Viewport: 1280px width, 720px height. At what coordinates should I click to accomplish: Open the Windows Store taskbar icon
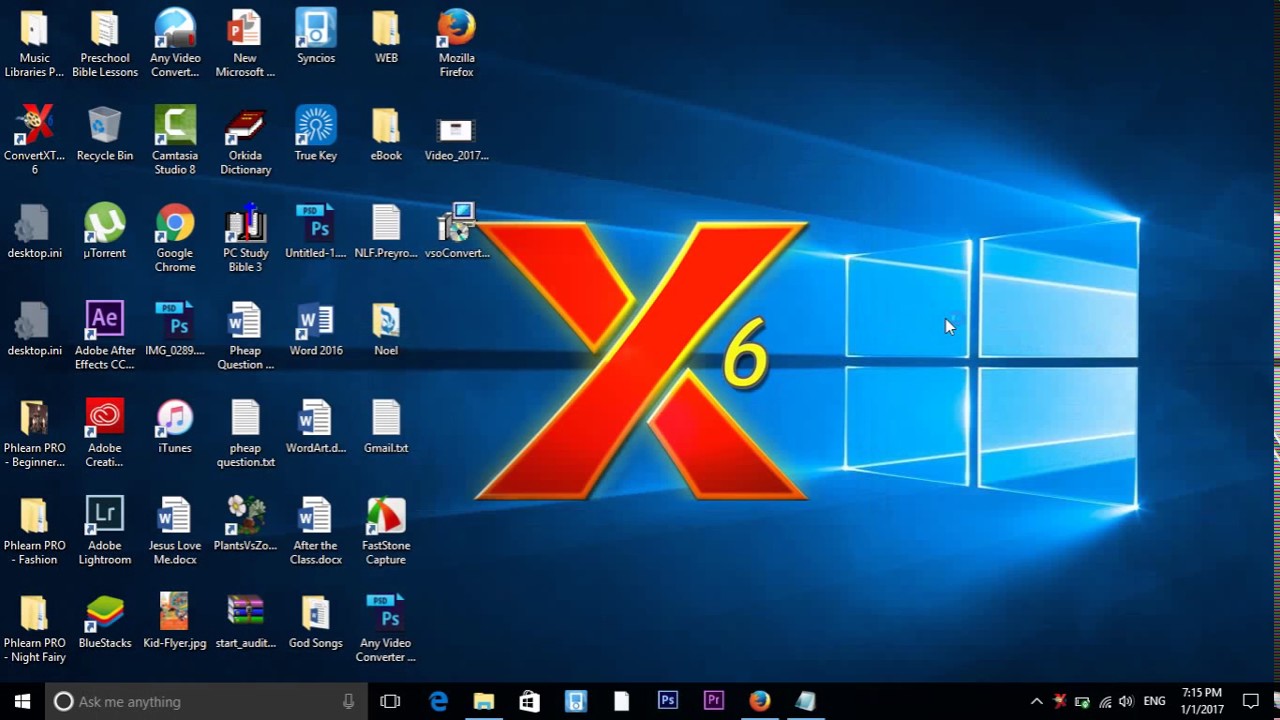pyautogui.click(x=530, y=701)
